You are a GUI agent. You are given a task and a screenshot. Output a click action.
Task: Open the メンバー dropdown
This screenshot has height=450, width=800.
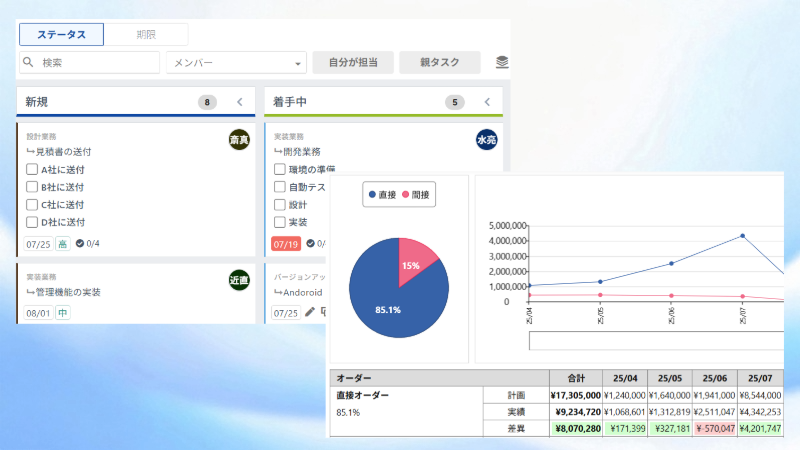tap(235, 63)
